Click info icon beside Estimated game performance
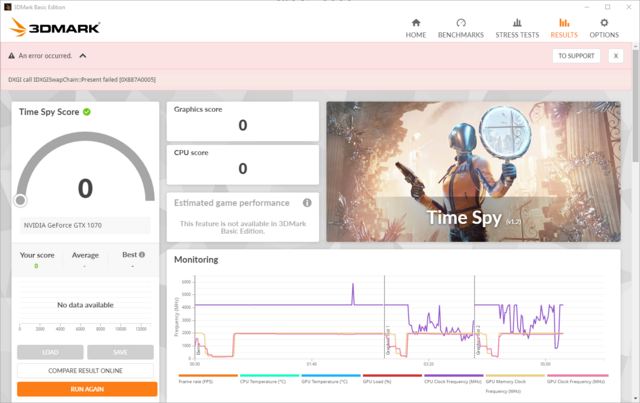 [307, 203]
